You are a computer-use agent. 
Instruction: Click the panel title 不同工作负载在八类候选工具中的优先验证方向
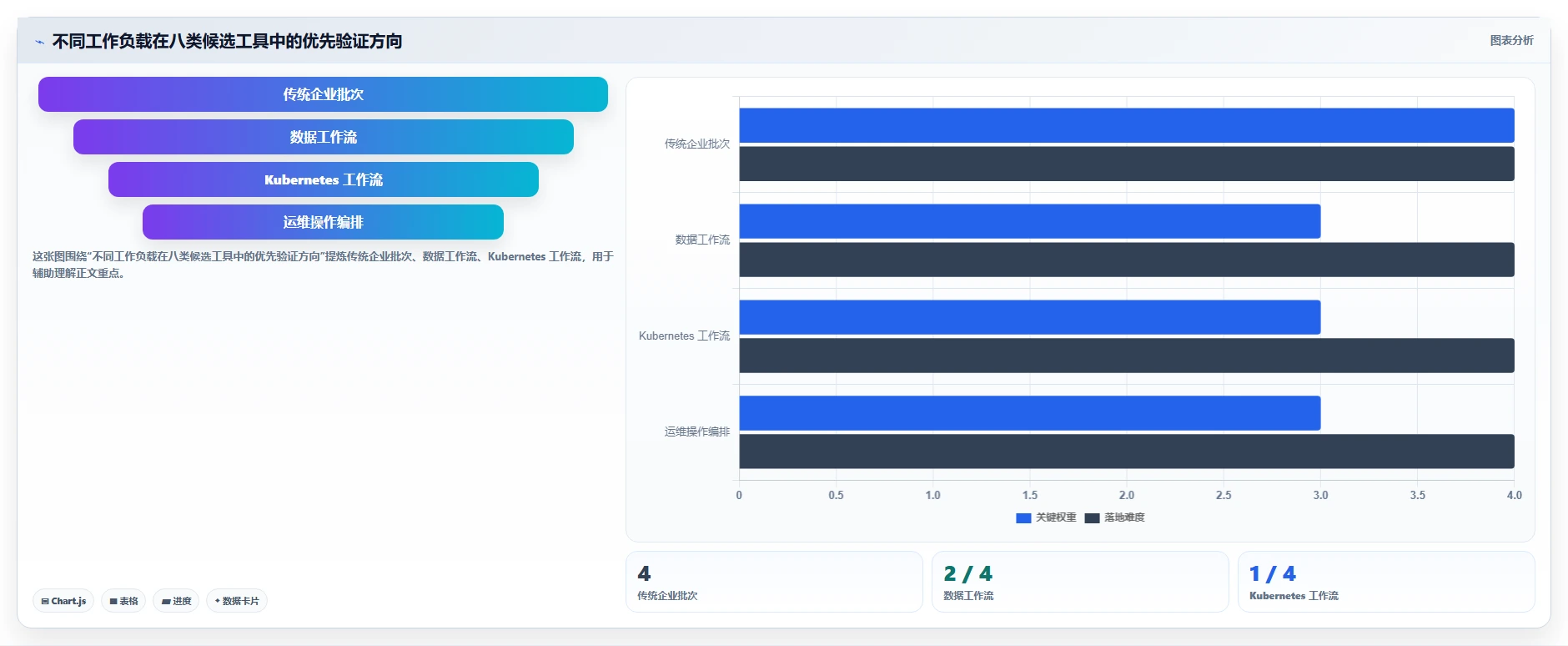227,41
